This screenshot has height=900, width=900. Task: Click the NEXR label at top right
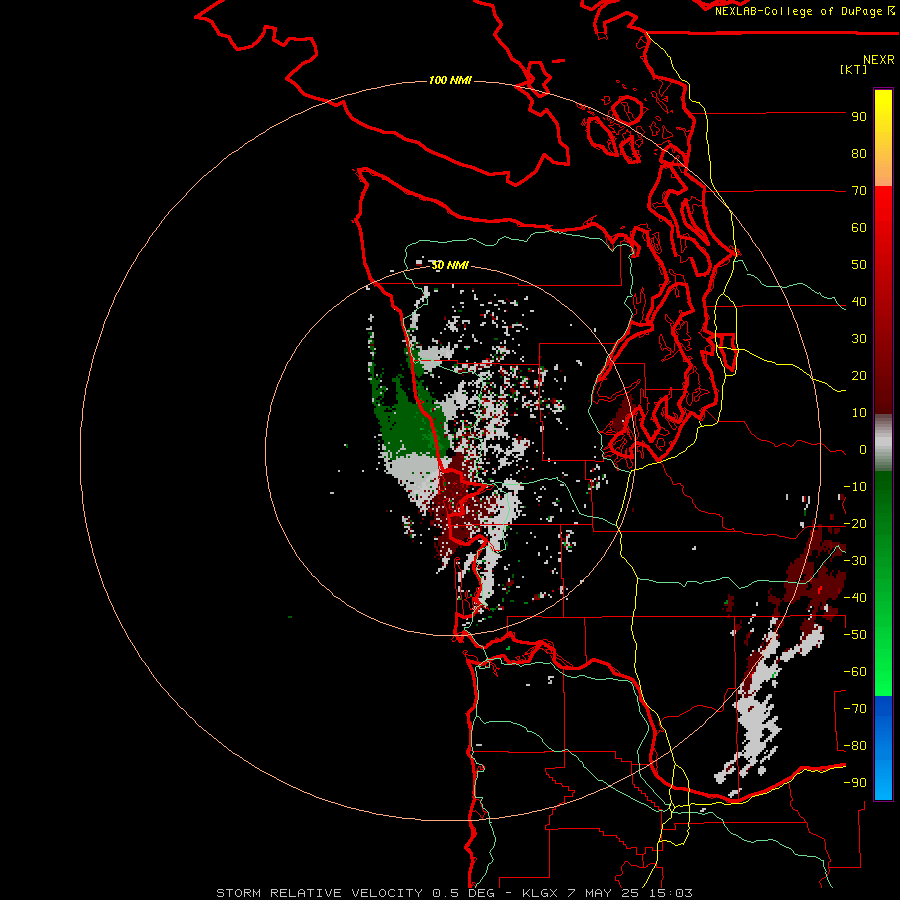click(x=879, y=60)
